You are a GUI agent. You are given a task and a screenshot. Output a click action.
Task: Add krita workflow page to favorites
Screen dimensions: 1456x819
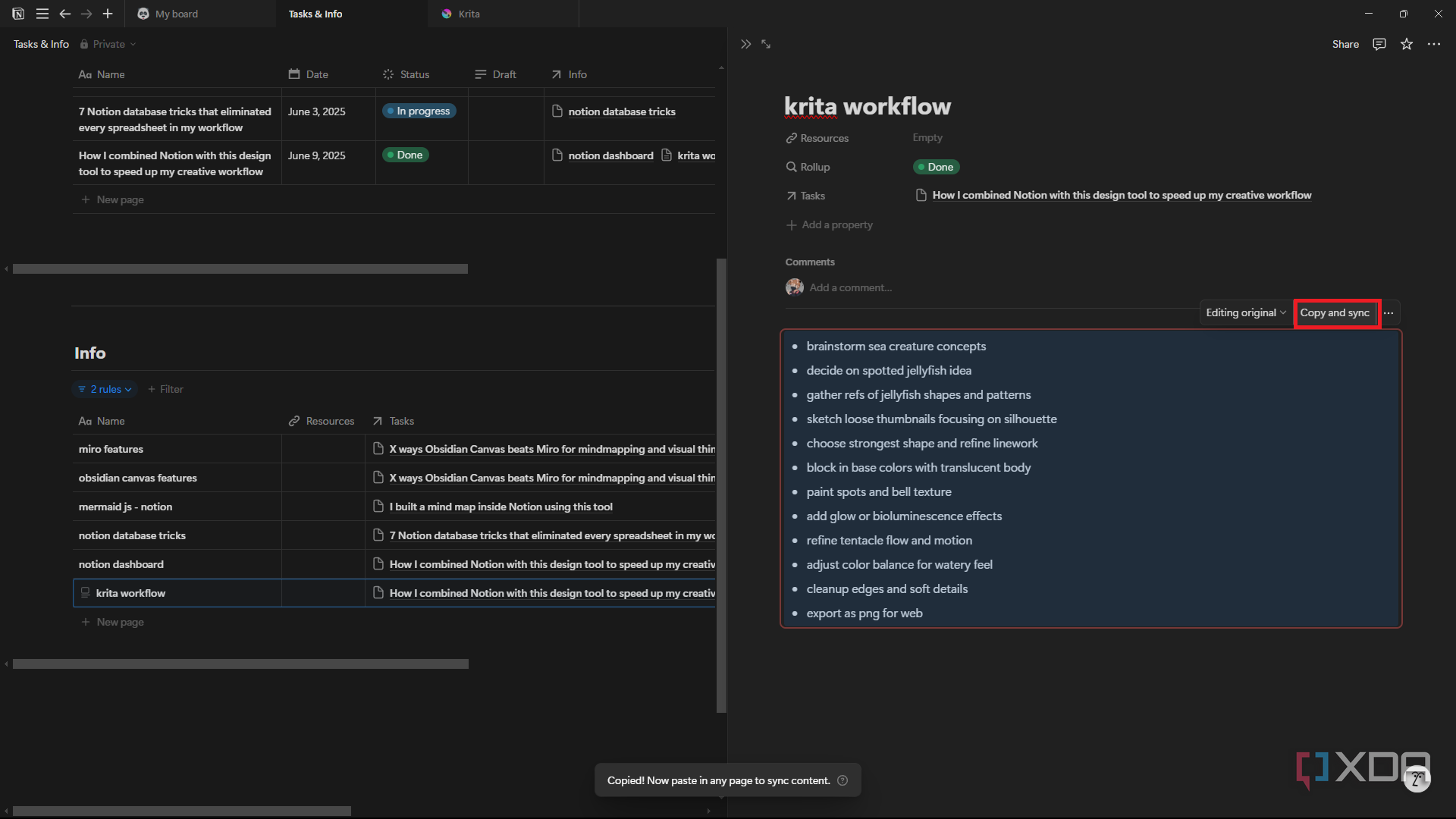click(1407, 44)
